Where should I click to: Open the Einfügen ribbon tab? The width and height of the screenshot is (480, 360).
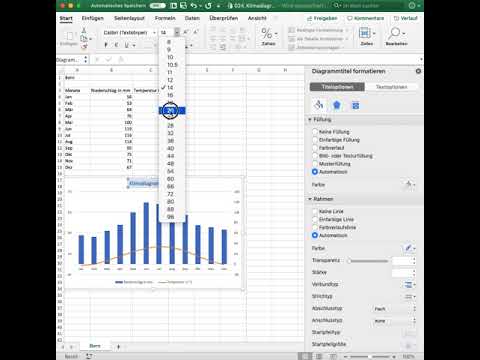pyautogui.click(x=93, y=18)
